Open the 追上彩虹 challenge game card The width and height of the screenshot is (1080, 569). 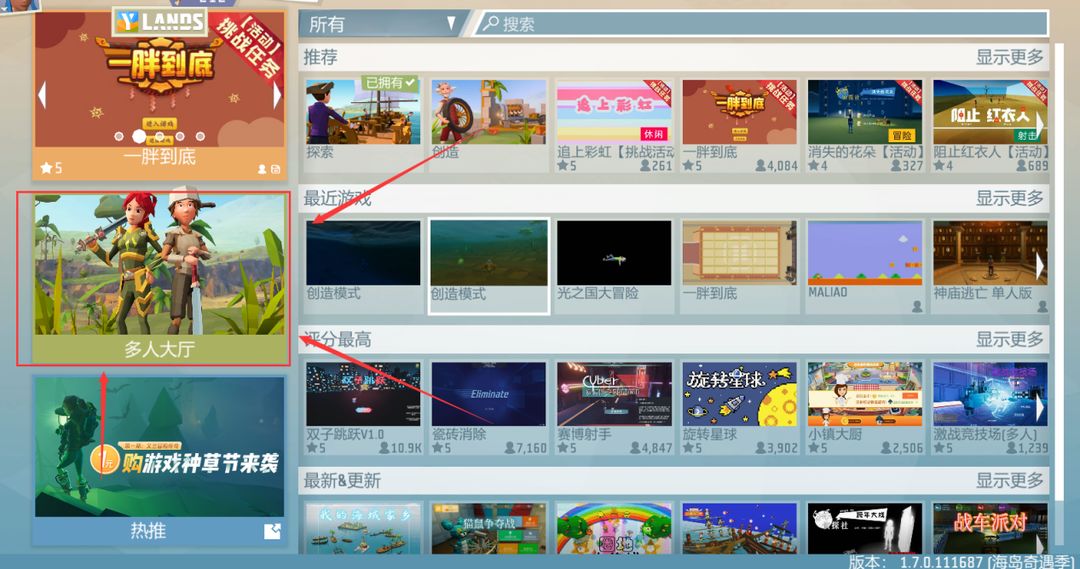click(x=614, y=125)
